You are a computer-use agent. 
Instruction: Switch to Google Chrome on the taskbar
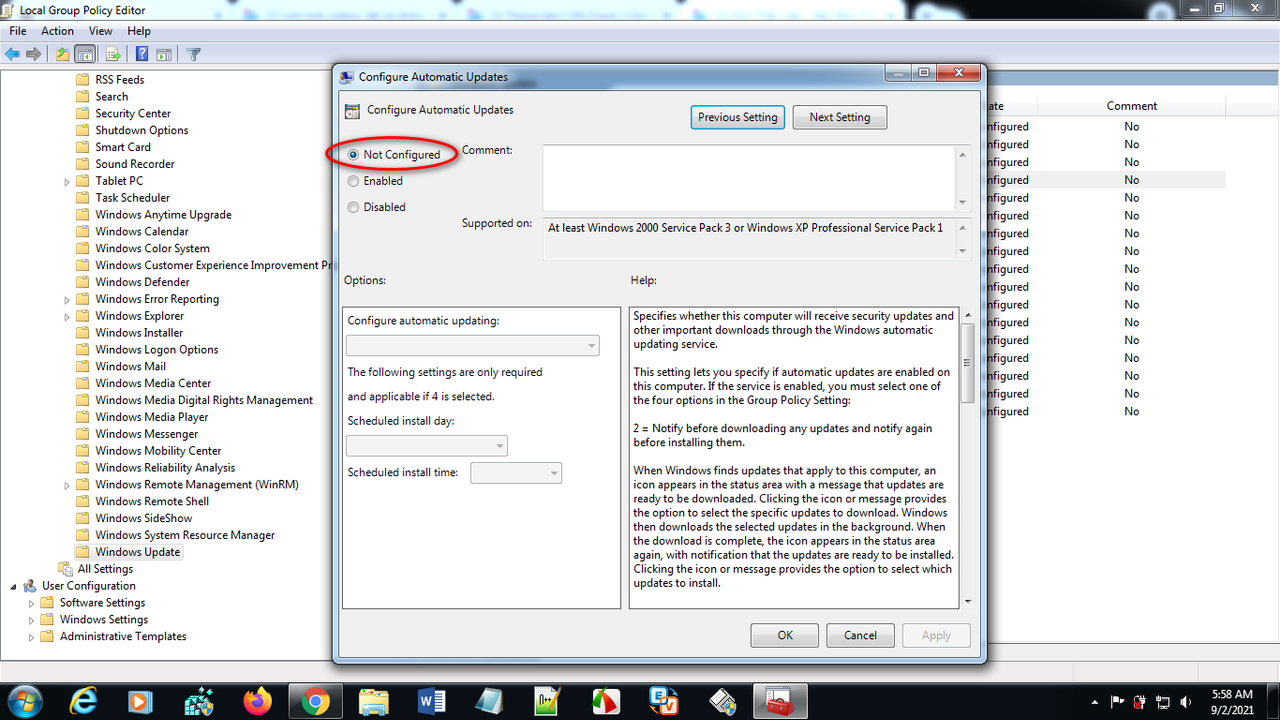[315, 701]
